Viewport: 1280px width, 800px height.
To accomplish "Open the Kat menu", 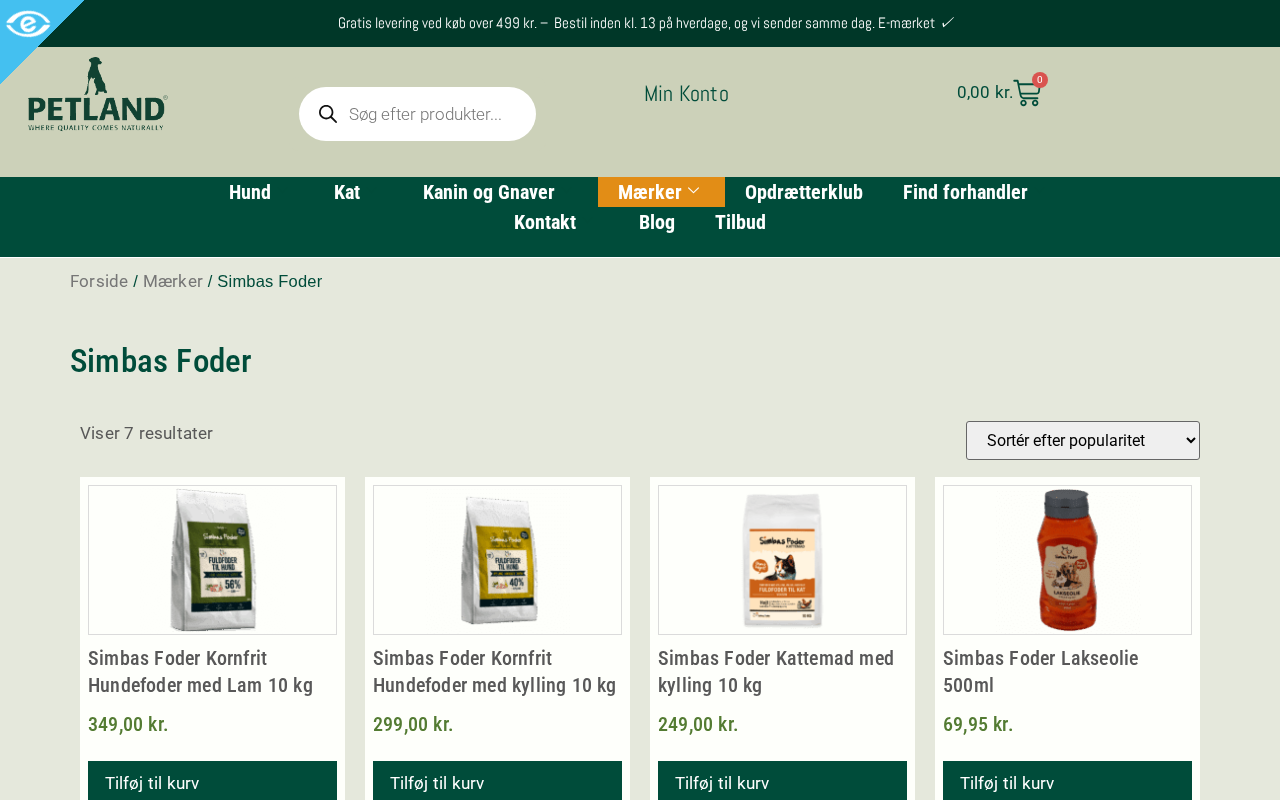I will (347, 192).
